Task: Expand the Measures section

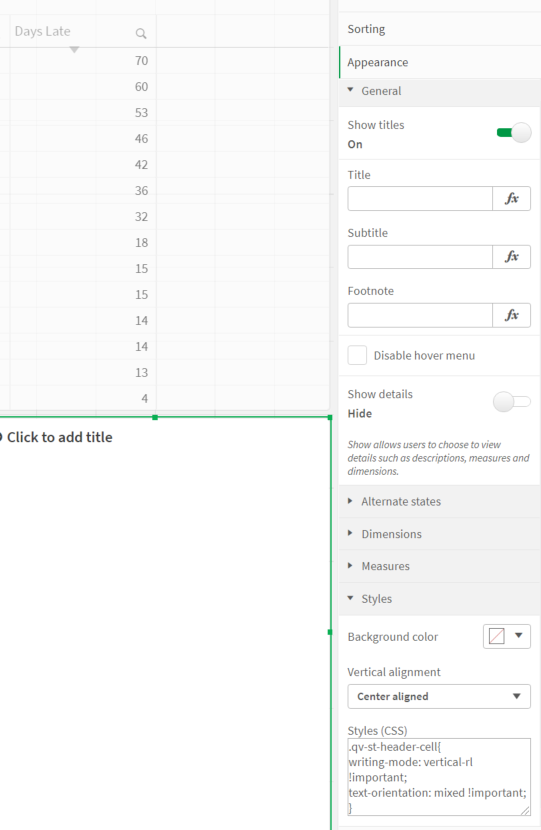Action: tap(439, 566)
